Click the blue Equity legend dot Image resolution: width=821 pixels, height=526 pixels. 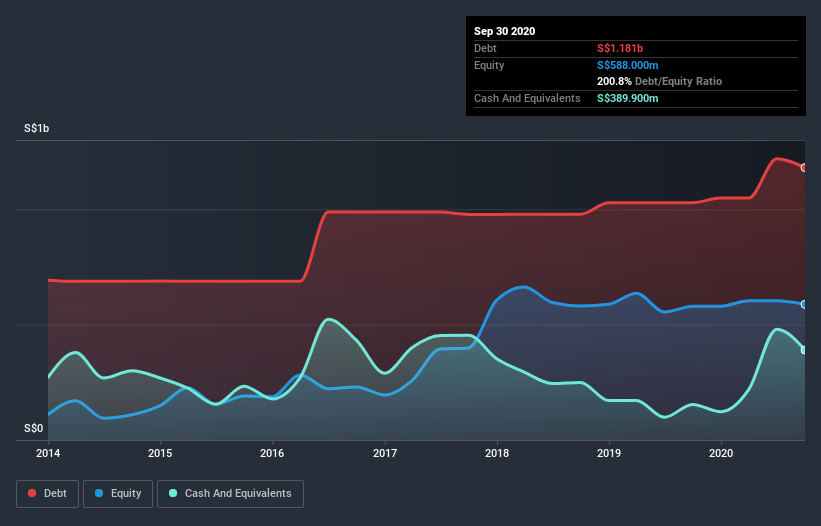pos(99,493)
